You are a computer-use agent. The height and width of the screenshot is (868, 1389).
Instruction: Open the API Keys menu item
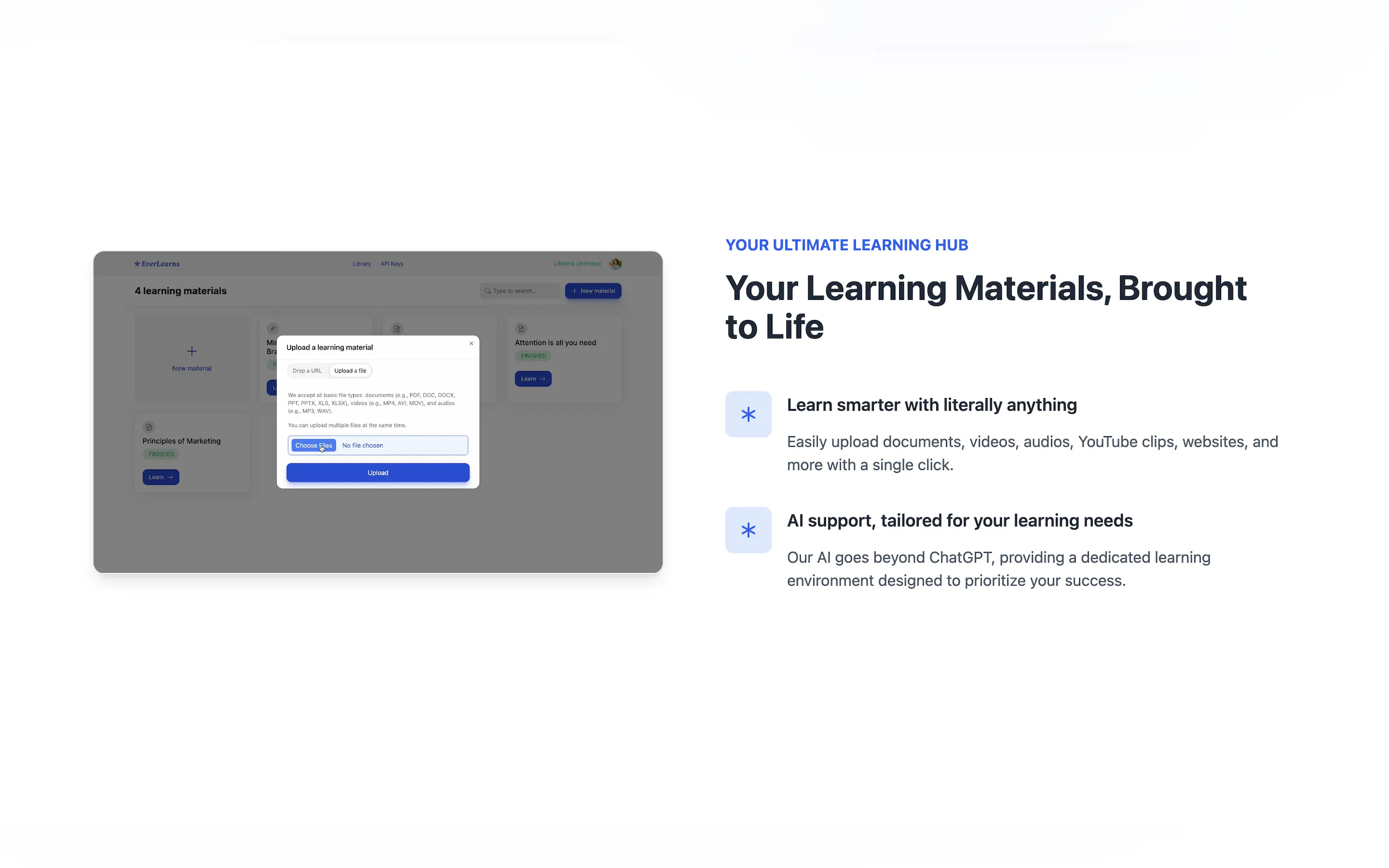(x=392, y=264)
